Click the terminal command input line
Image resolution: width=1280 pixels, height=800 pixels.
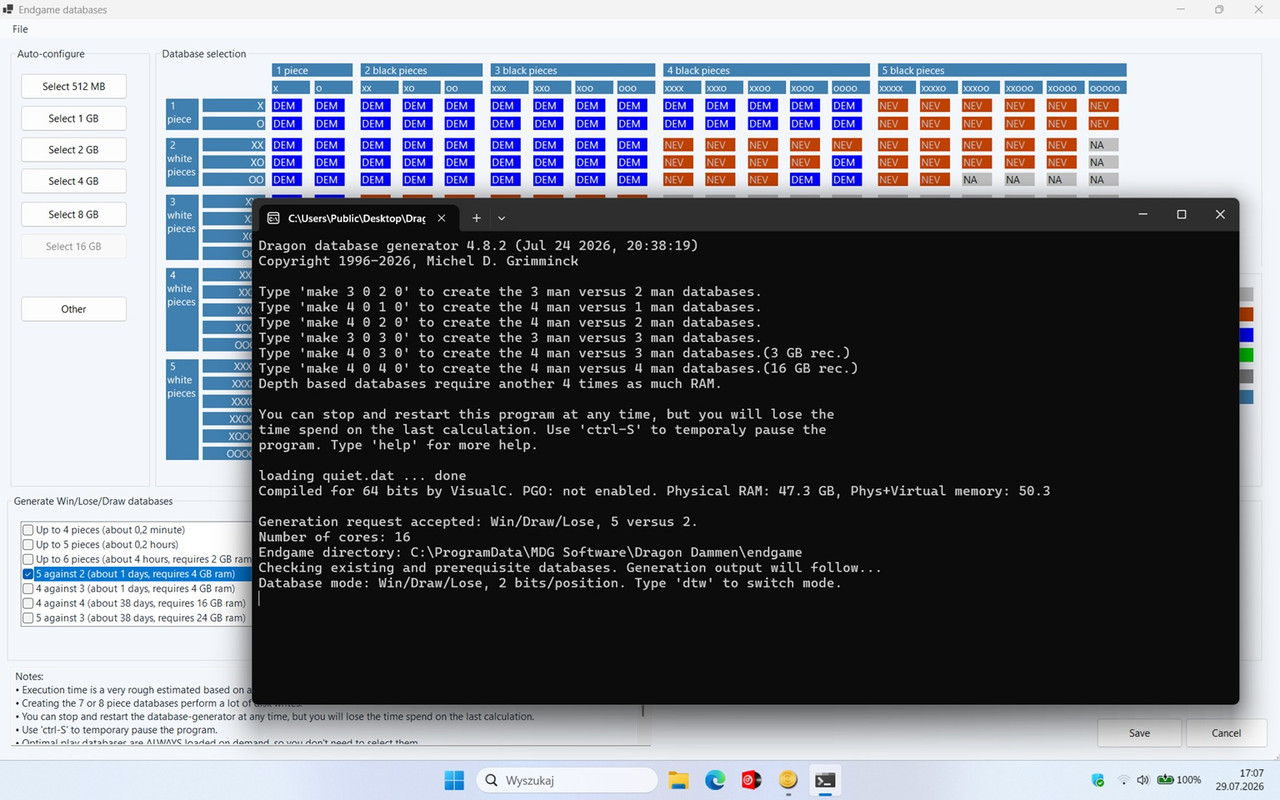[x=745, y=599]
